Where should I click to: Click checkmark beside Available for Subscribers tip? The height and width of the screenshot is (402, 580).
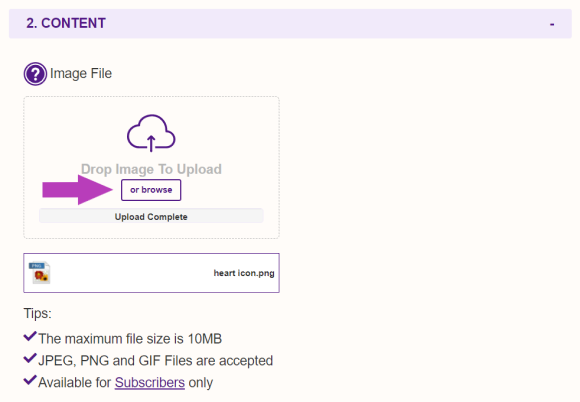click(x=30, y=380)
